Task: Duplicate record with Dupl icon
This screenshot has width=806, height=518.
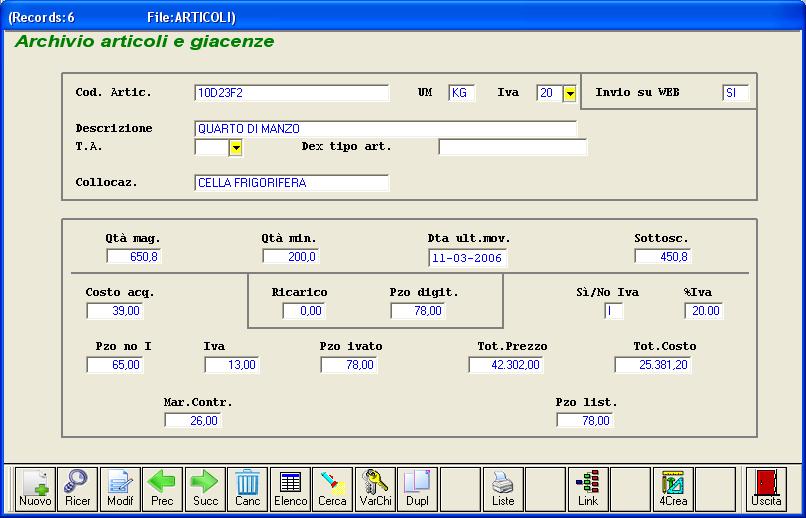Action: pyautogui.click(x=417, y=489)
